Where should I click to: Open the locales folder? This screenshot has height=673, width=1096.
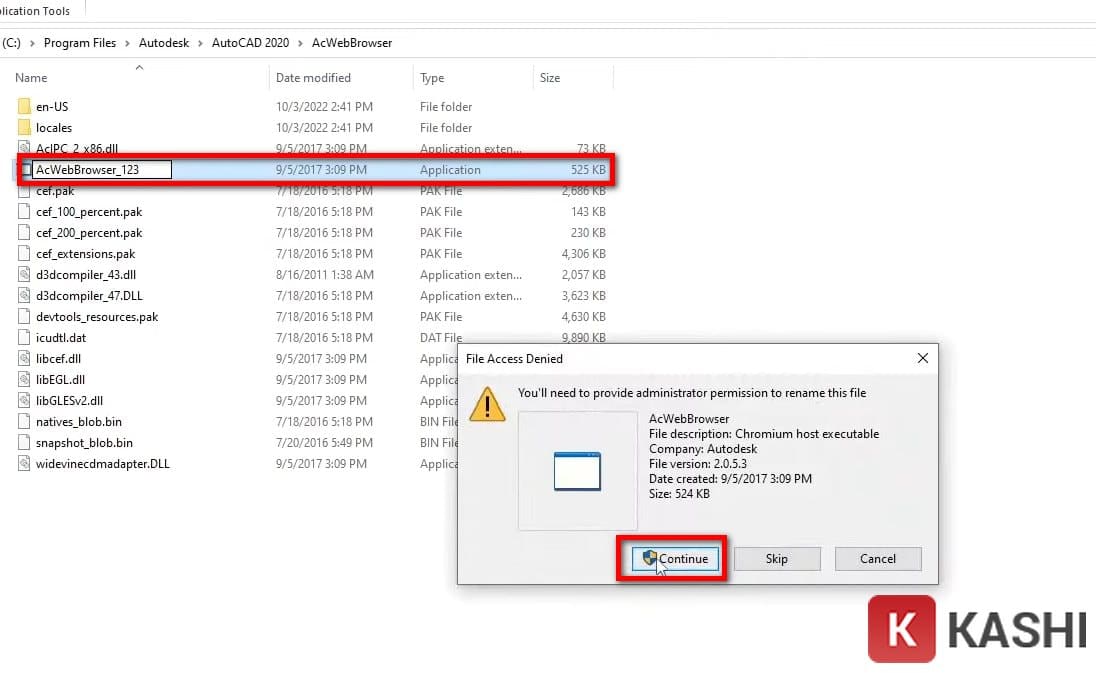pos(54,127)
